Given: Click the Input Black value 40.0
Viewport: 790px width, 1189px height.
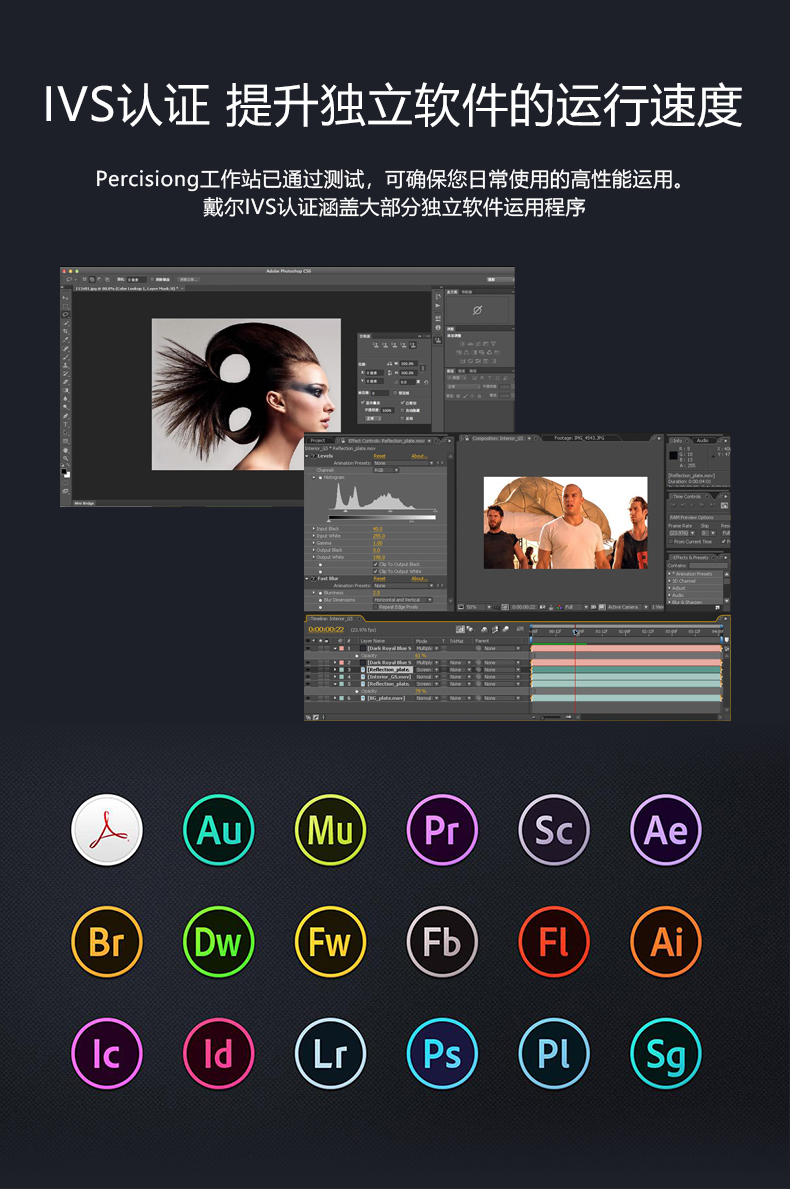Looking at the screenshot, I should point(378,529).
